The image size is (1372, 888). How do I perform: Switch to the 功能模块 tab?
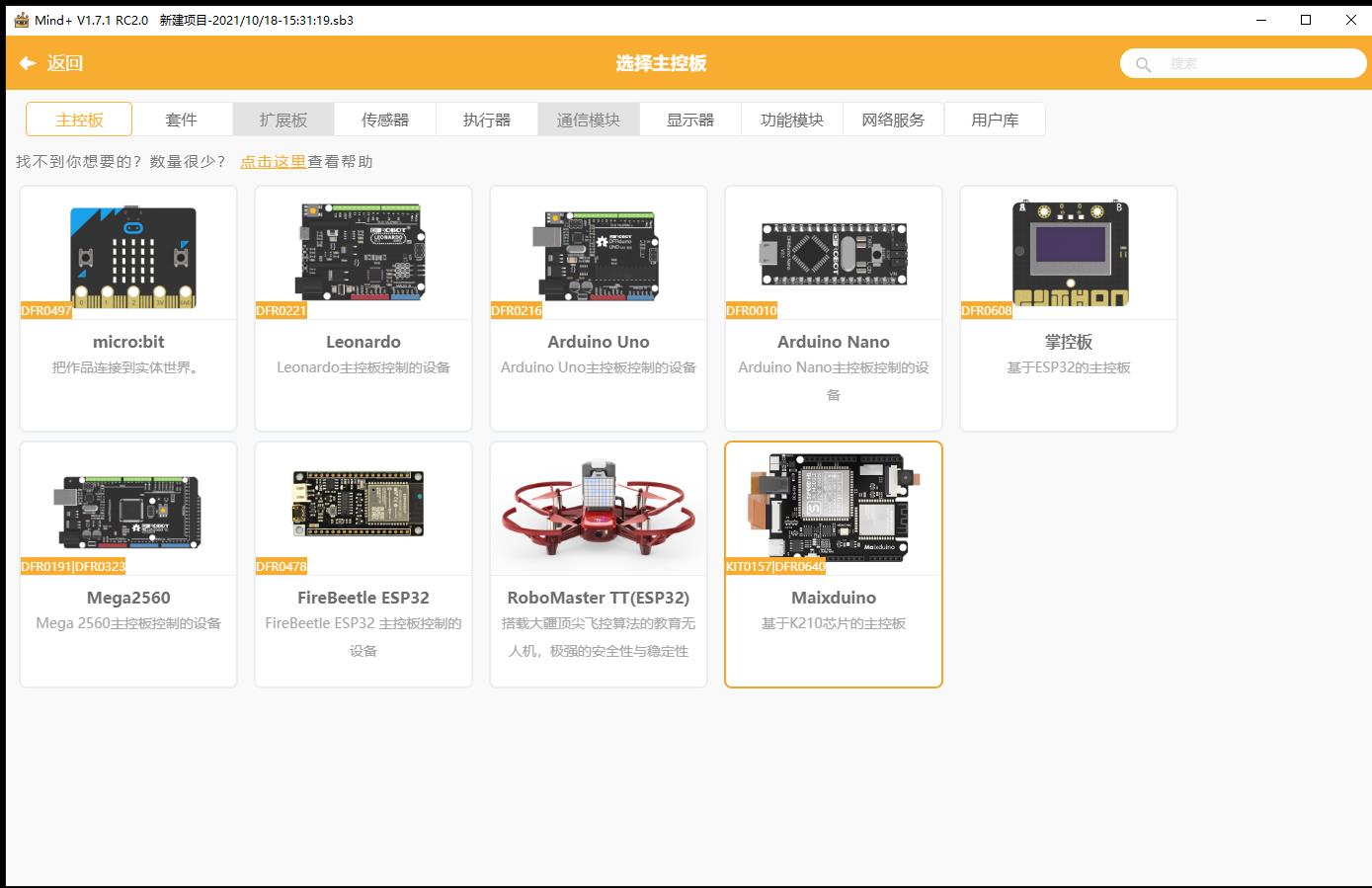[792, 120]
